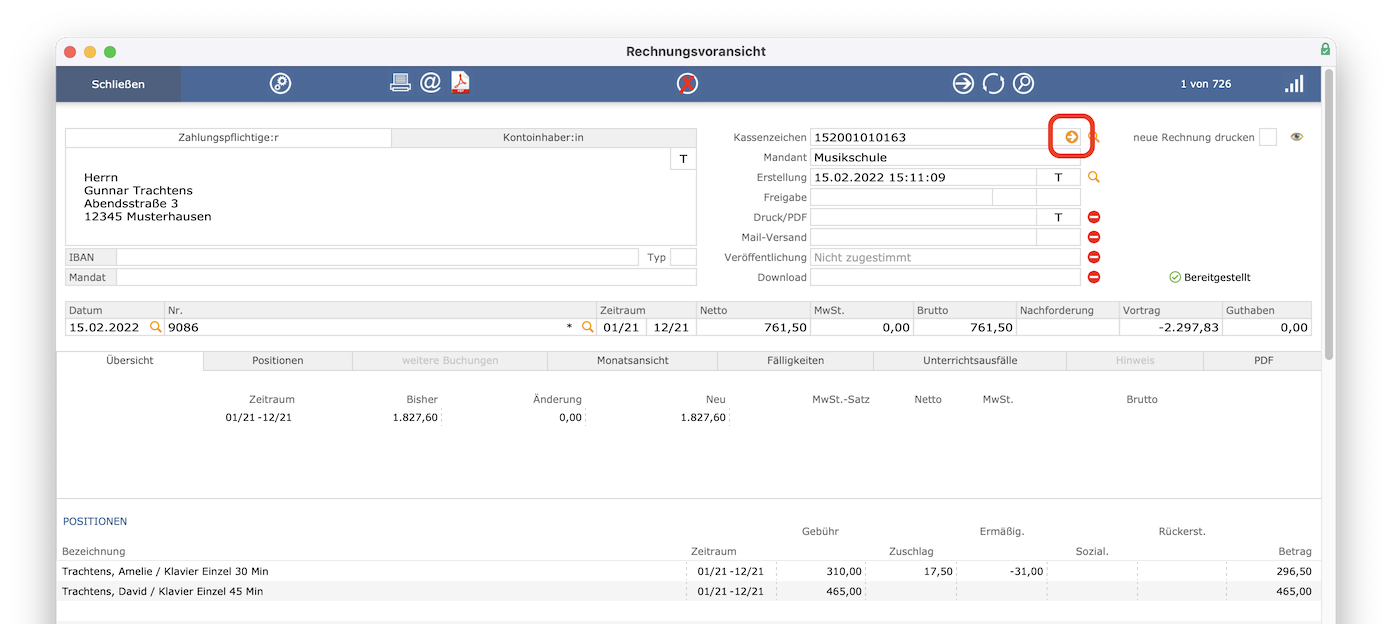Click the bar chart statistics icon
Viewport: 1392px width, 624px height.
coord(1294,84)
